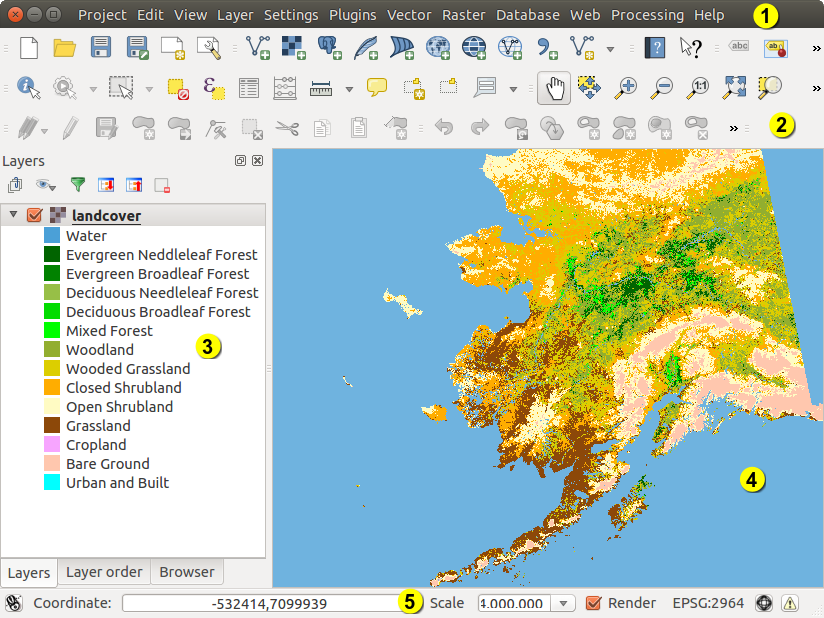The height and width of the screenshot is (618, 824).
Task: Switch to the Browser tab
Action: pos(187,572)
